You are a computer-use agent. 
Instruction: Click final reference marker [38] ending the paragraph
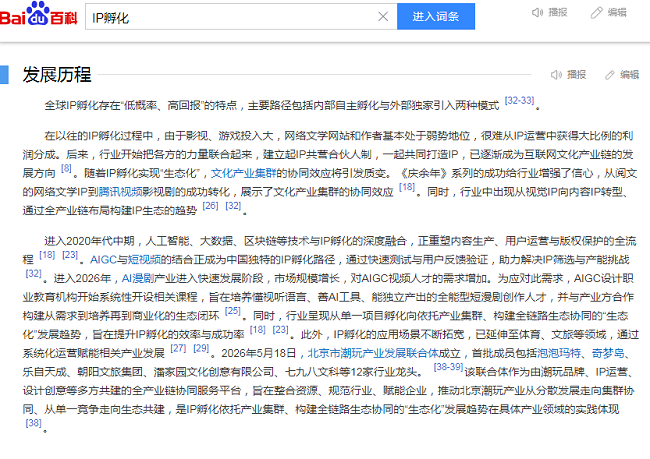click(x=34, y=423)
